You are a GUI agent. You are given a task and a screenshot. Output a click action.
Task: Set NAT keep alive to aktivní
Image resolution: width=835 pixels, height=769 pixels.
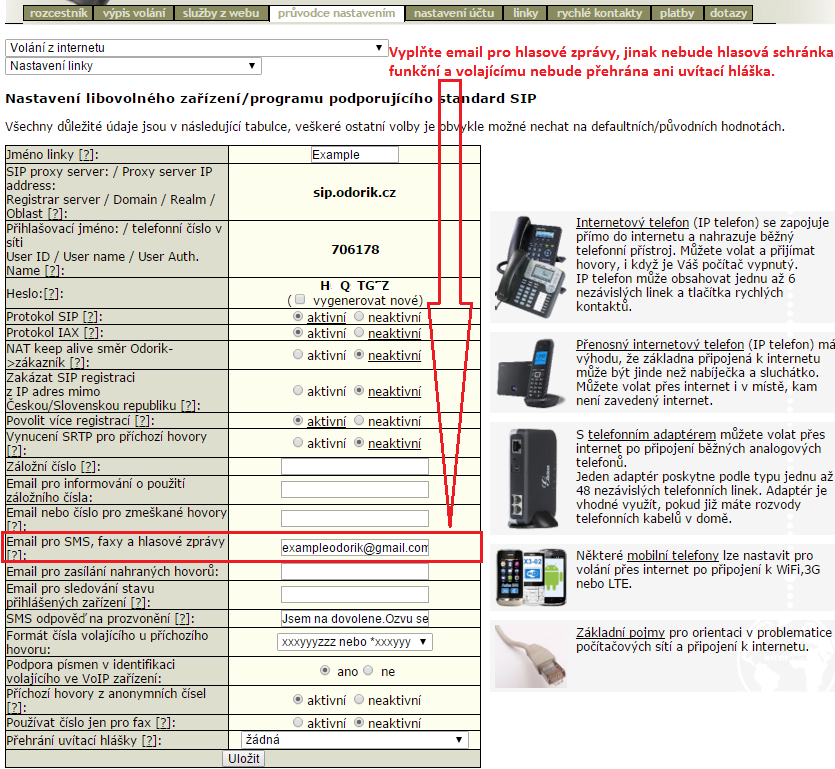[298, 355]
